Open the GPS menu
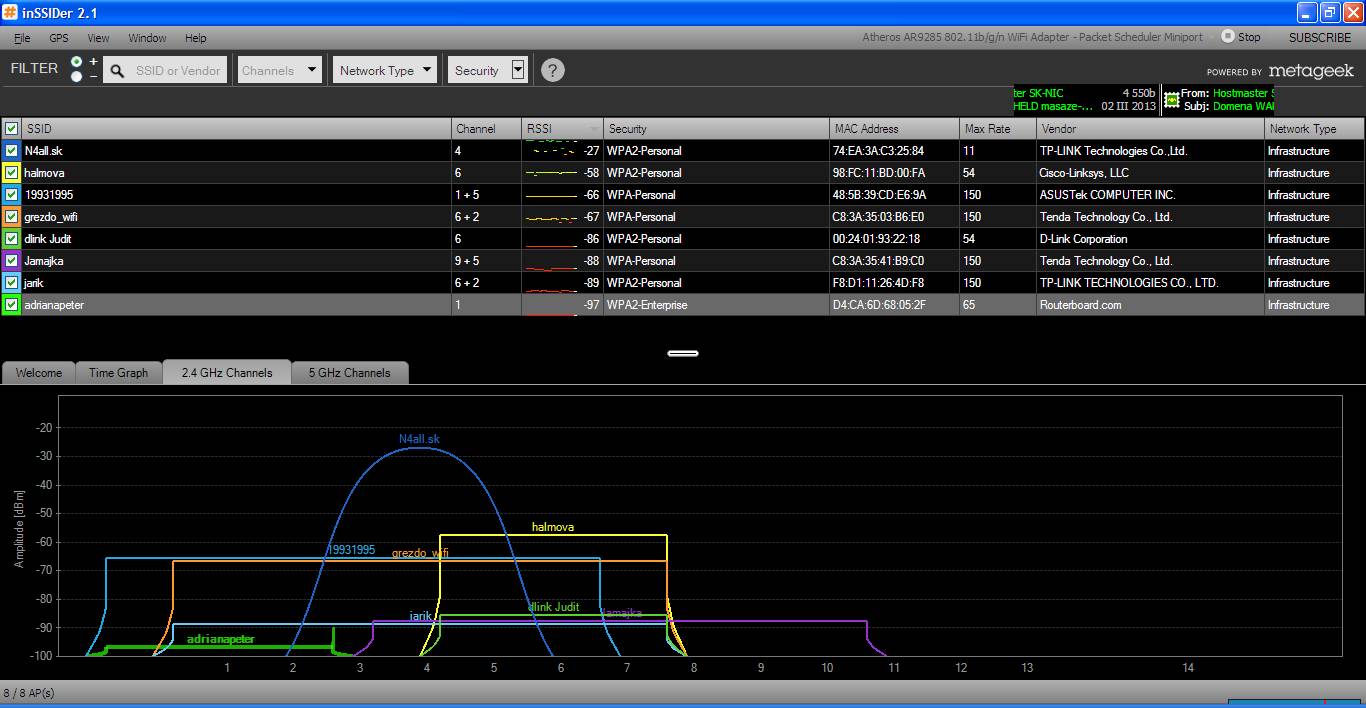The image size is (1366, 708). point(58,38)
